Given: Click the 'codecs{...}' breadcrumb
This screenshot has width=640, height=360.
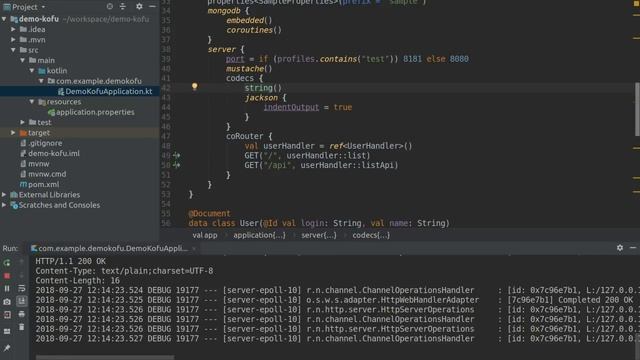Looking at the screenshot, I should 371,235.
